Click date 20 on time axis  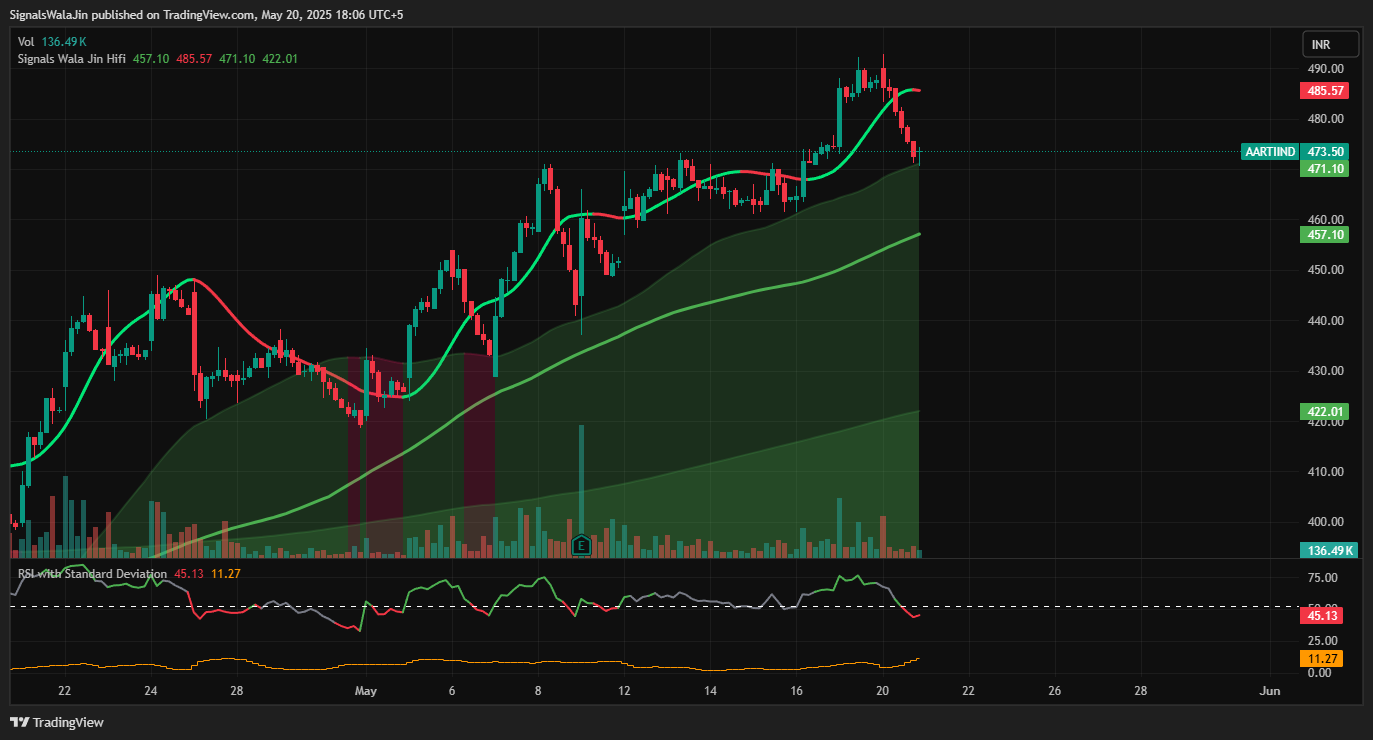click(882, 691)
